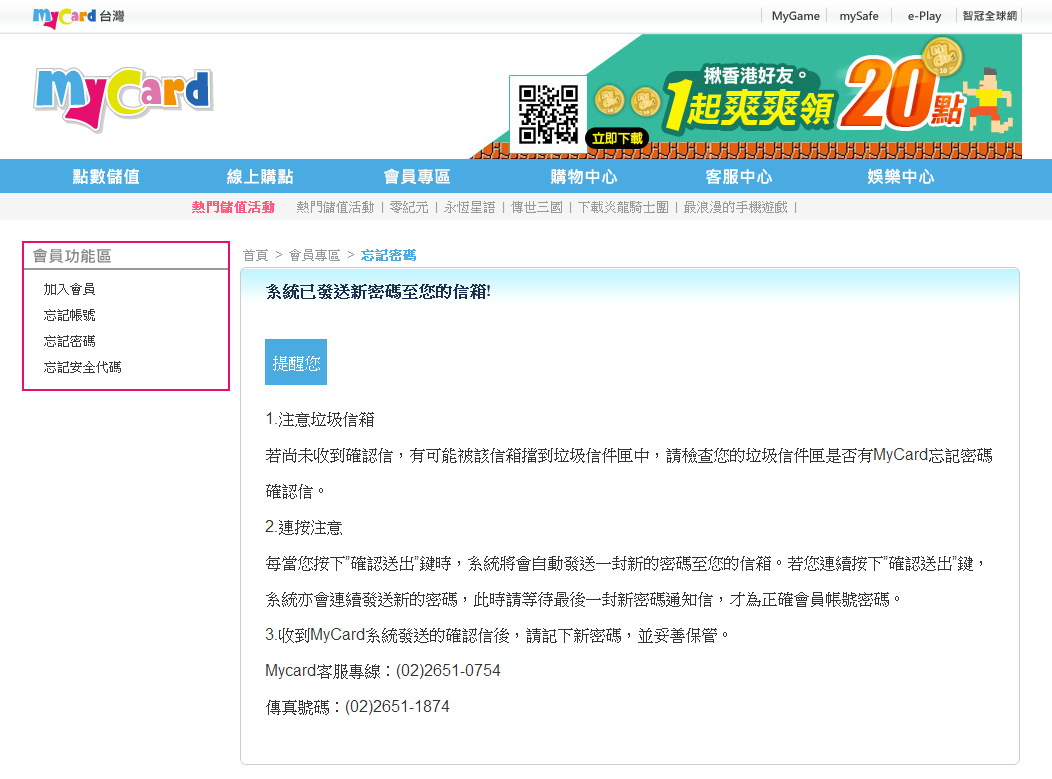Click the 2.連按注意 text

pyautogui.click(x=304, y=527)
